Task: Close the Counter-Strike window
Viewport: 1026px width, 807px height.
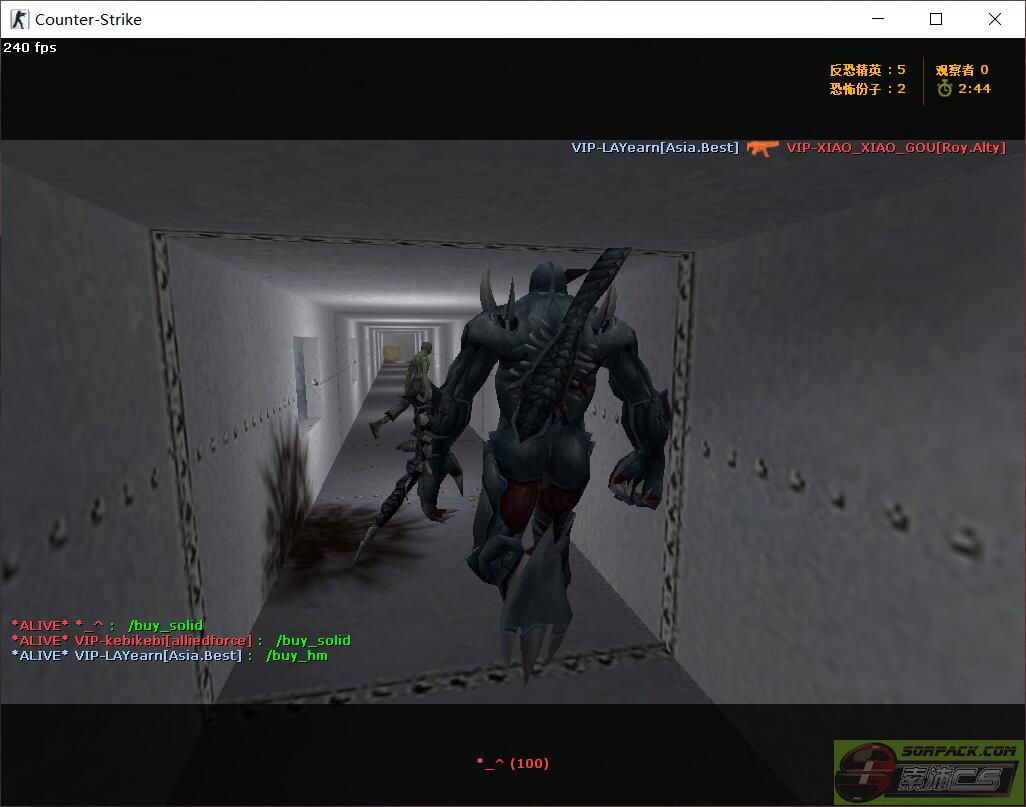Action: (x=995, y=19)
